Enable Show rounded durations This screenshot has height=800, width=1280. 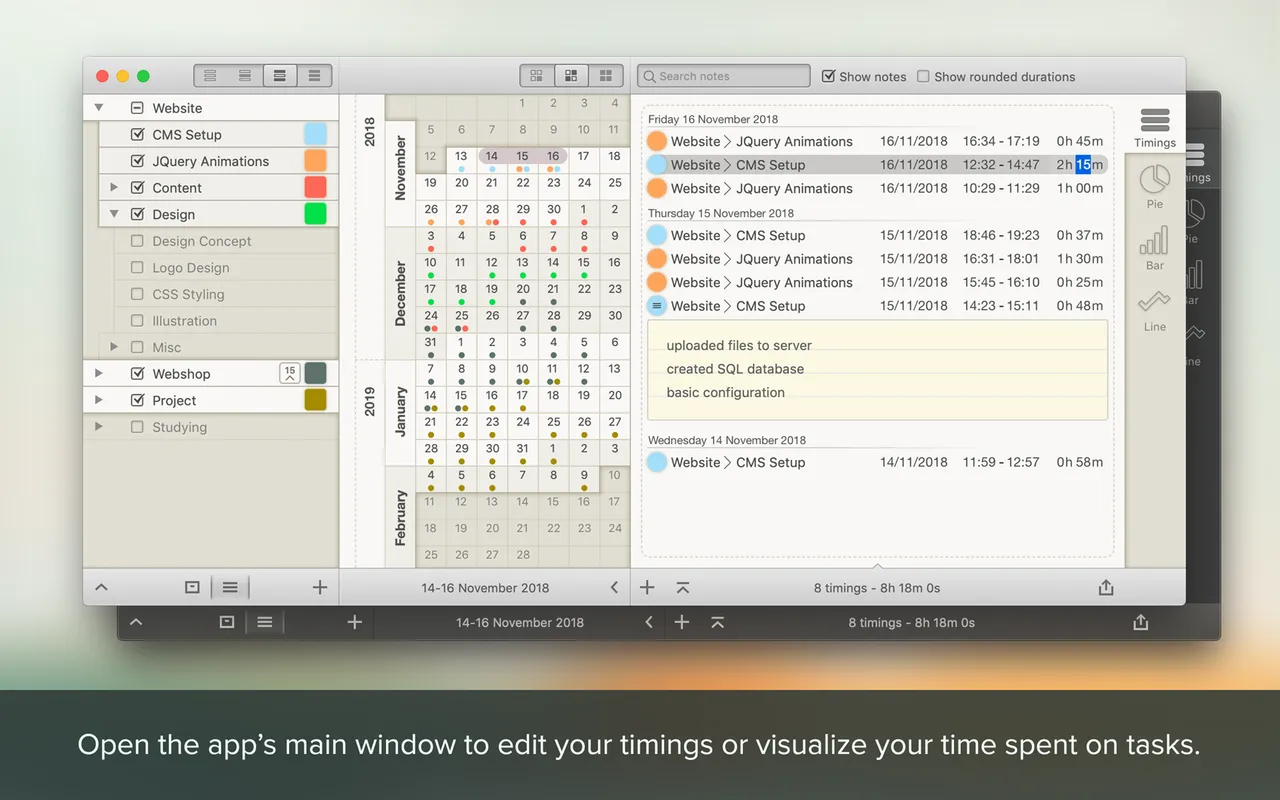click(923, 76)
